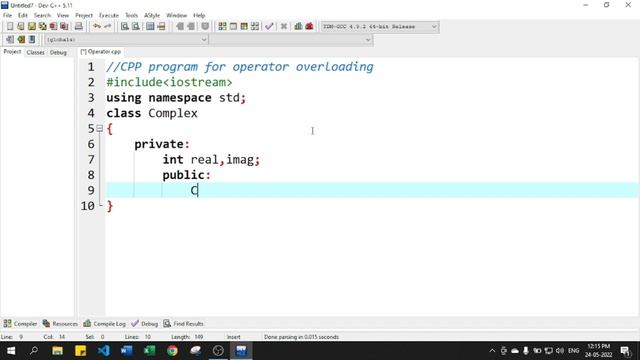Click the New file toolbar icon
This screenshot has height=360, width=640.
pos(10,27)
